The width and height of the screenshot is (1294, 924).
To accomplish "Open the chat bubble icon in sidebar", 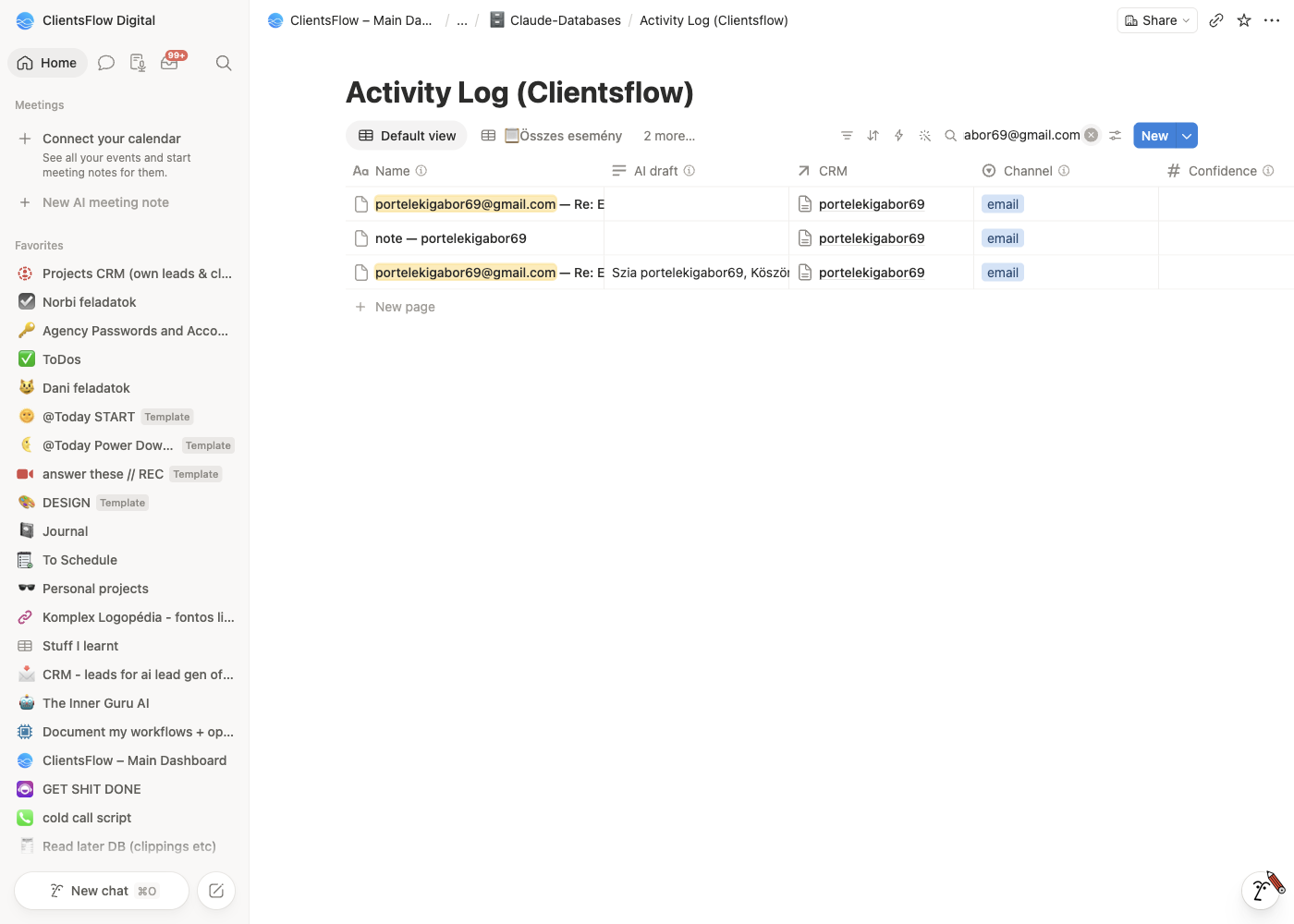I will (106, 63).
